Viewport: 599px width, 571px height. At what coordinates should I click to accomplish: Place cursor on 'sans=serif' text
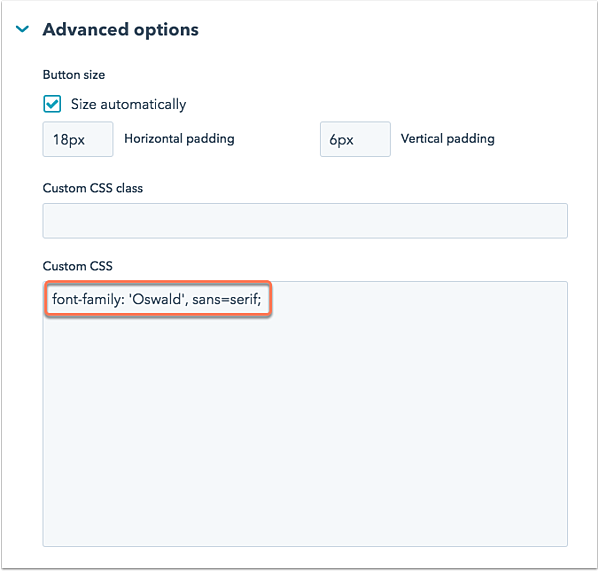point(224,299)
